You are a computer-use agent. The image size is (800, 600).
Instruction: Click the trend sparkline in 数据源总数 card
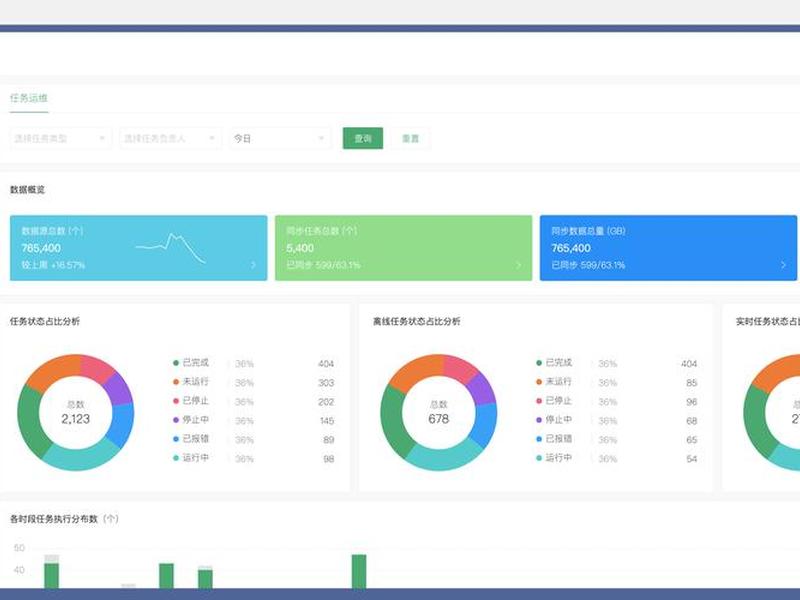pos(170,248)
